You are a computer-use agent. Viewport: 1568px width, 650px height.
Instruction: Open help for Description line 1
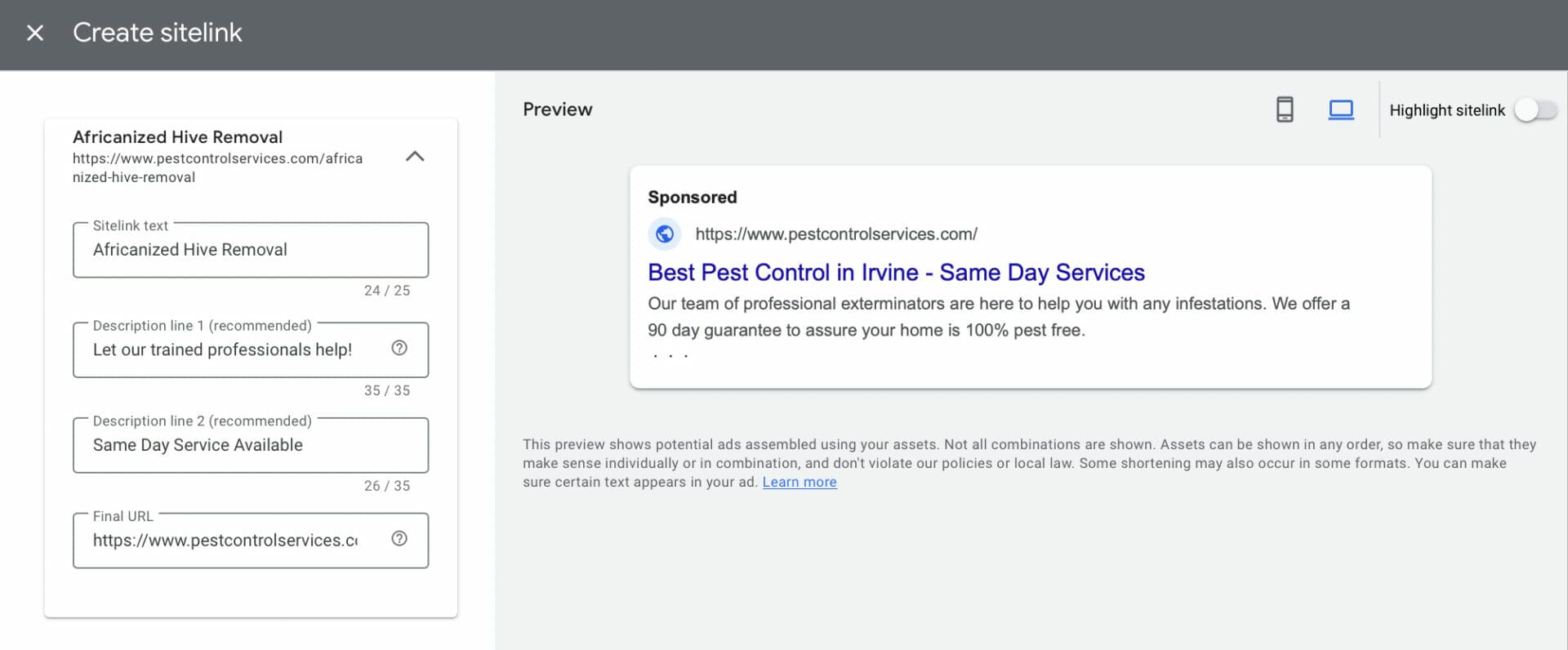tap(399, 348)
